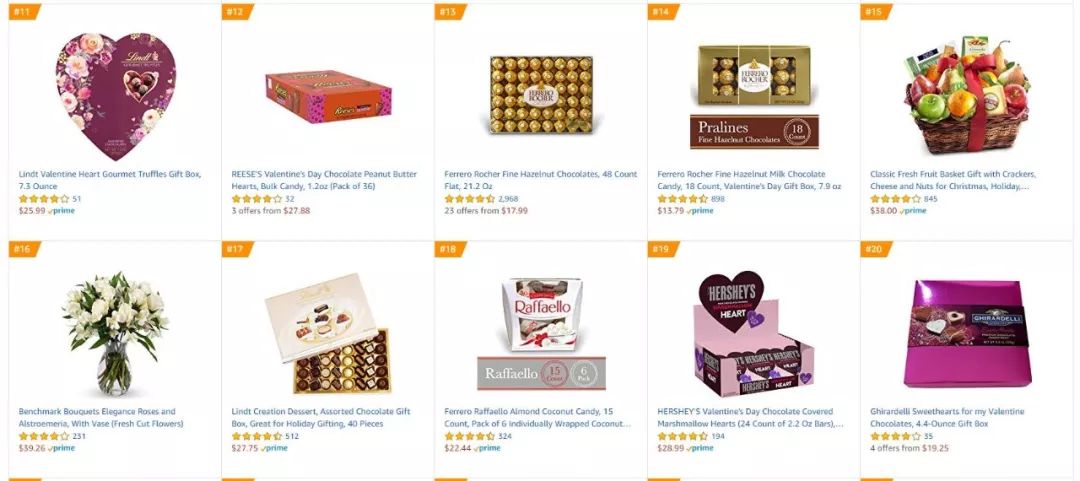Open the Lindt Creation Dessert title link
The width and height of the screenshot is (1080, 481).
click(x=321, y=418)
